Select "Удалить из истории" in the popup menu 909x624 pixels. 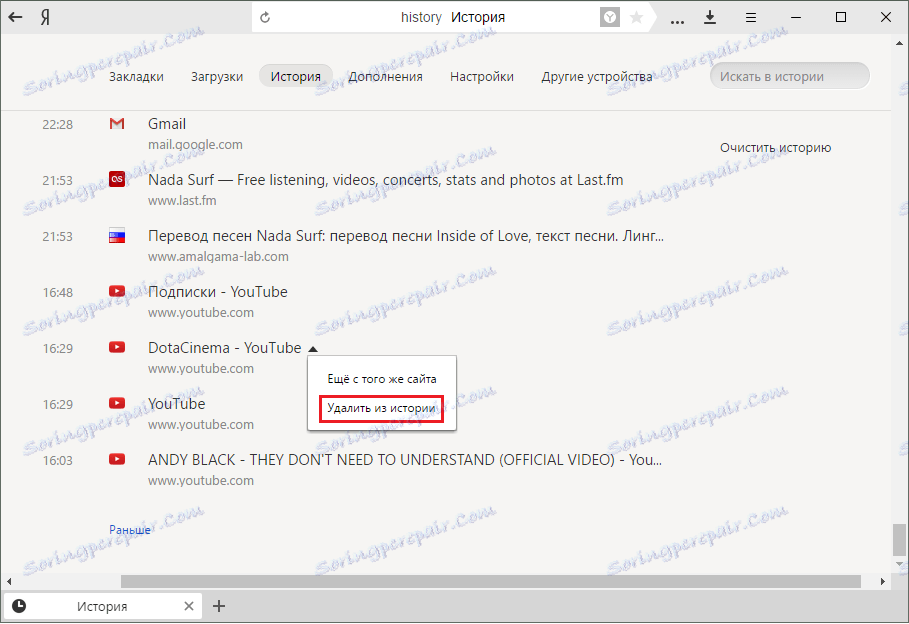tap(381, 408)
